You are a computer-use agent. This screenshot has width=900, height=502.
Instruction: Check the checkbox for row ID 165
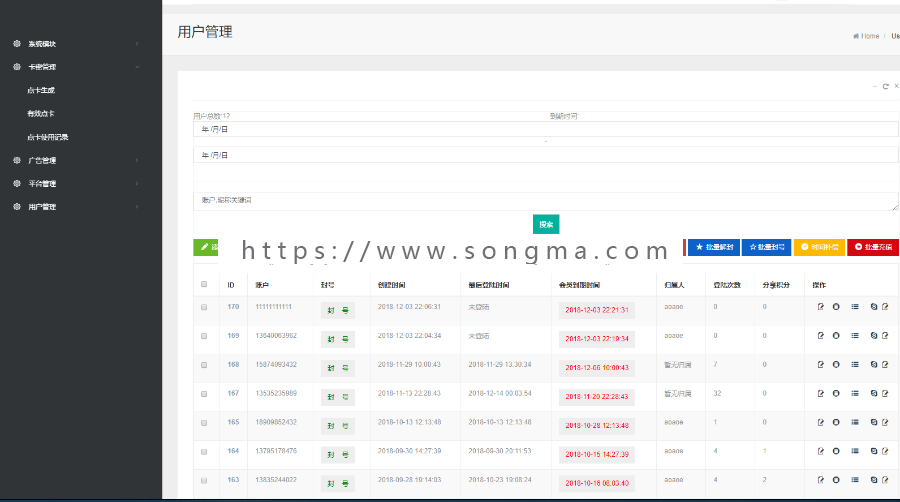[x=204, y=423]
